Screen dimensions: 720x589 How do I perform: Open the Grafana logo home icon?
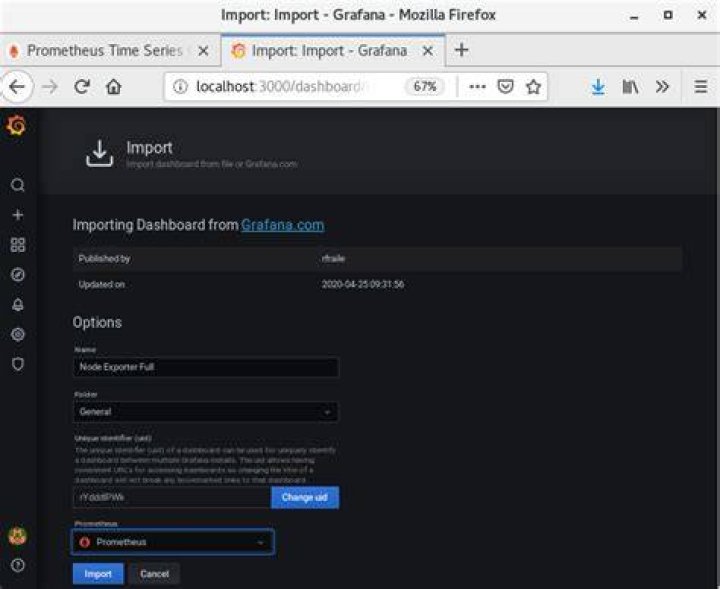[16, 126]
